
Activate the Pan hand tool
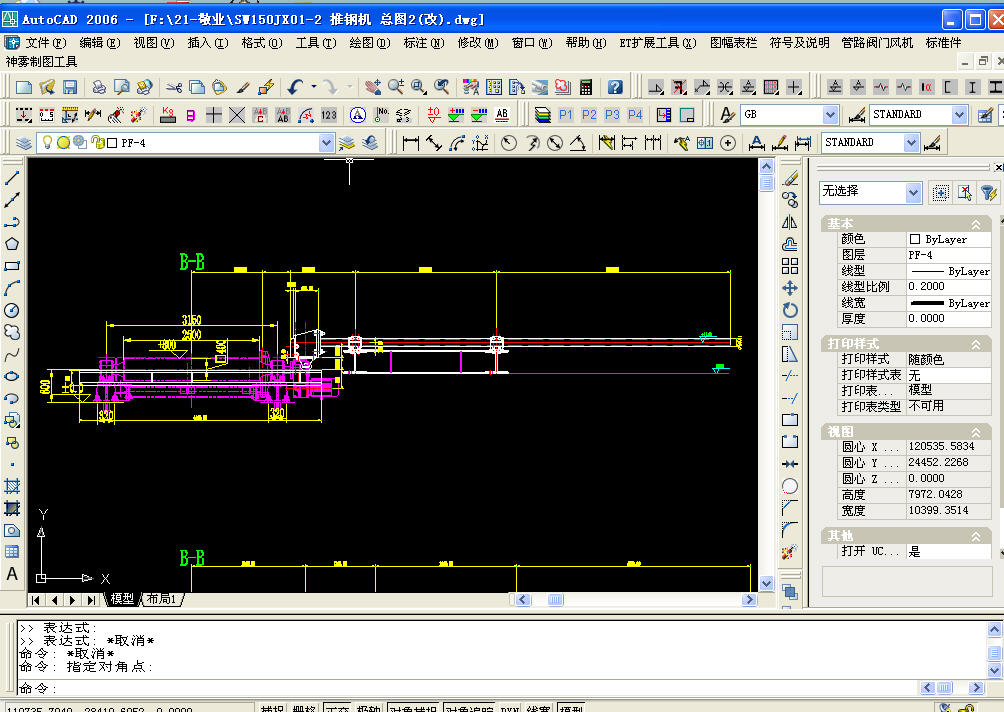(373, 87)
